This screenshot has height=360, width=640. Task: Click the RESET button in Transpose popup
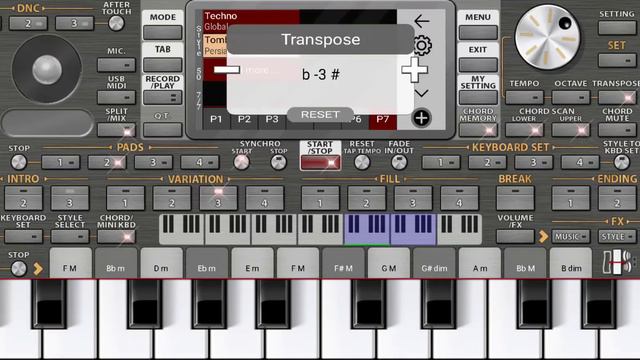[320, 115]
